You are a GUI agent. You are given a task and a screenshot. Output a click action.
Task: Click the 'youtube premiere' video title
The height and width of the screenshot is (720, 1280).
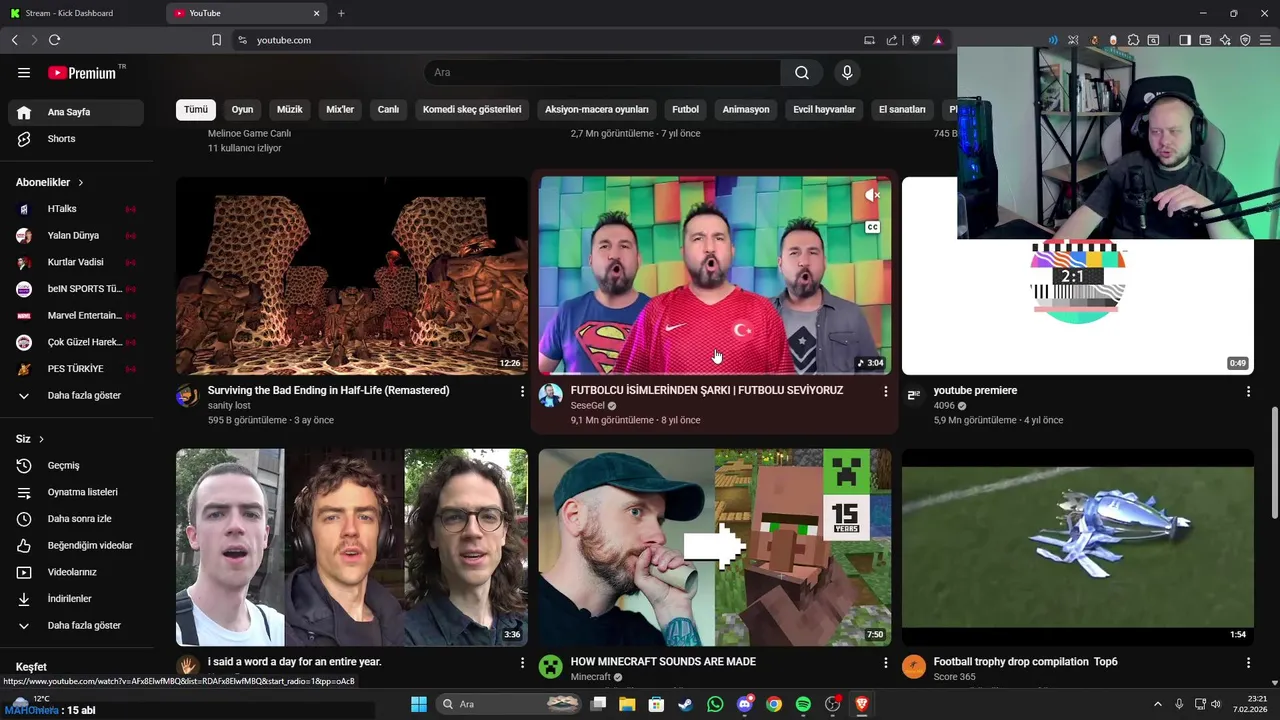(975, 391)
